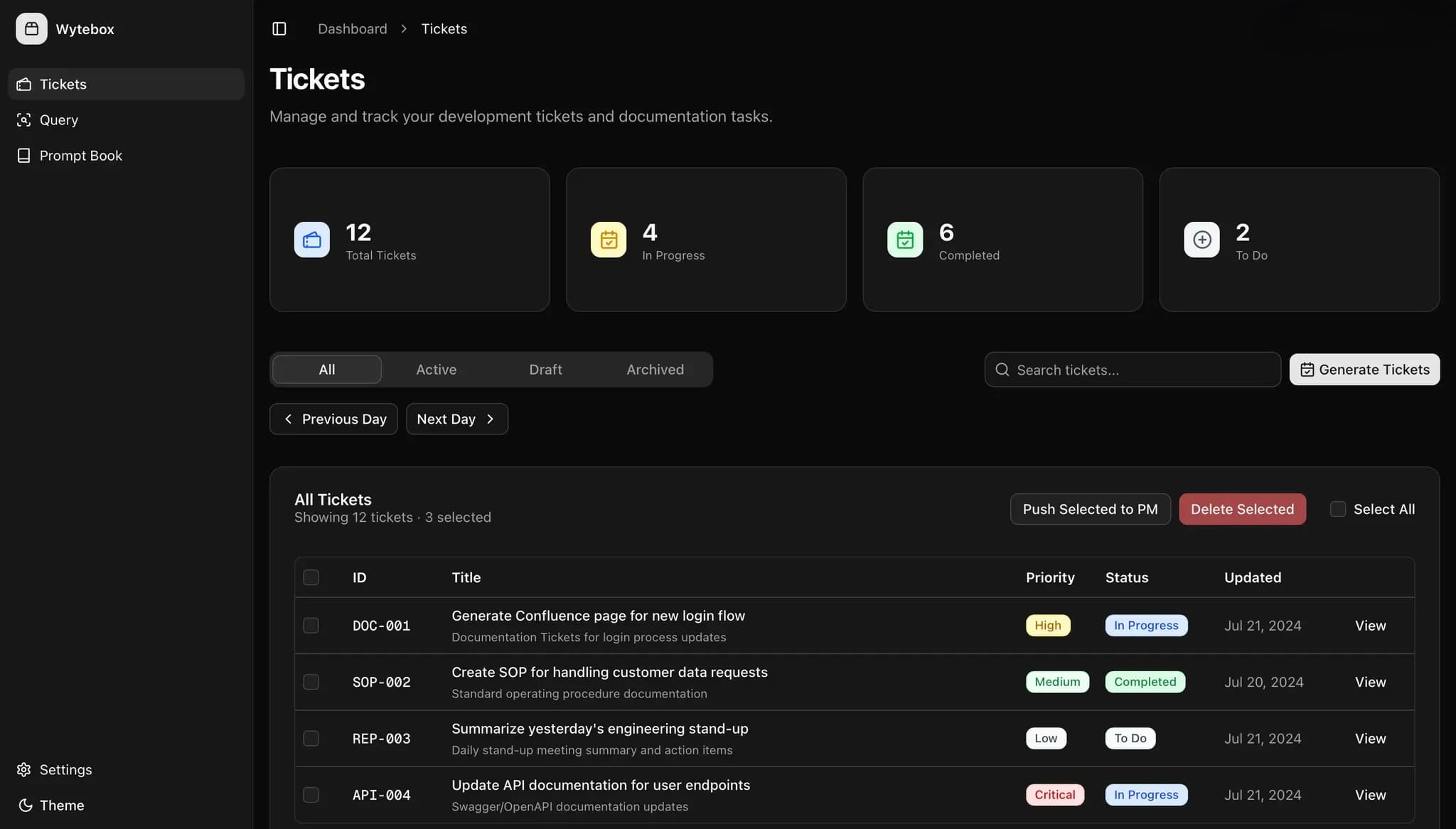Image resolution: width=1456 pixels, height=829 pixels.
Task: Switch to the Draft tab
Action: click(x=546, y=369)
